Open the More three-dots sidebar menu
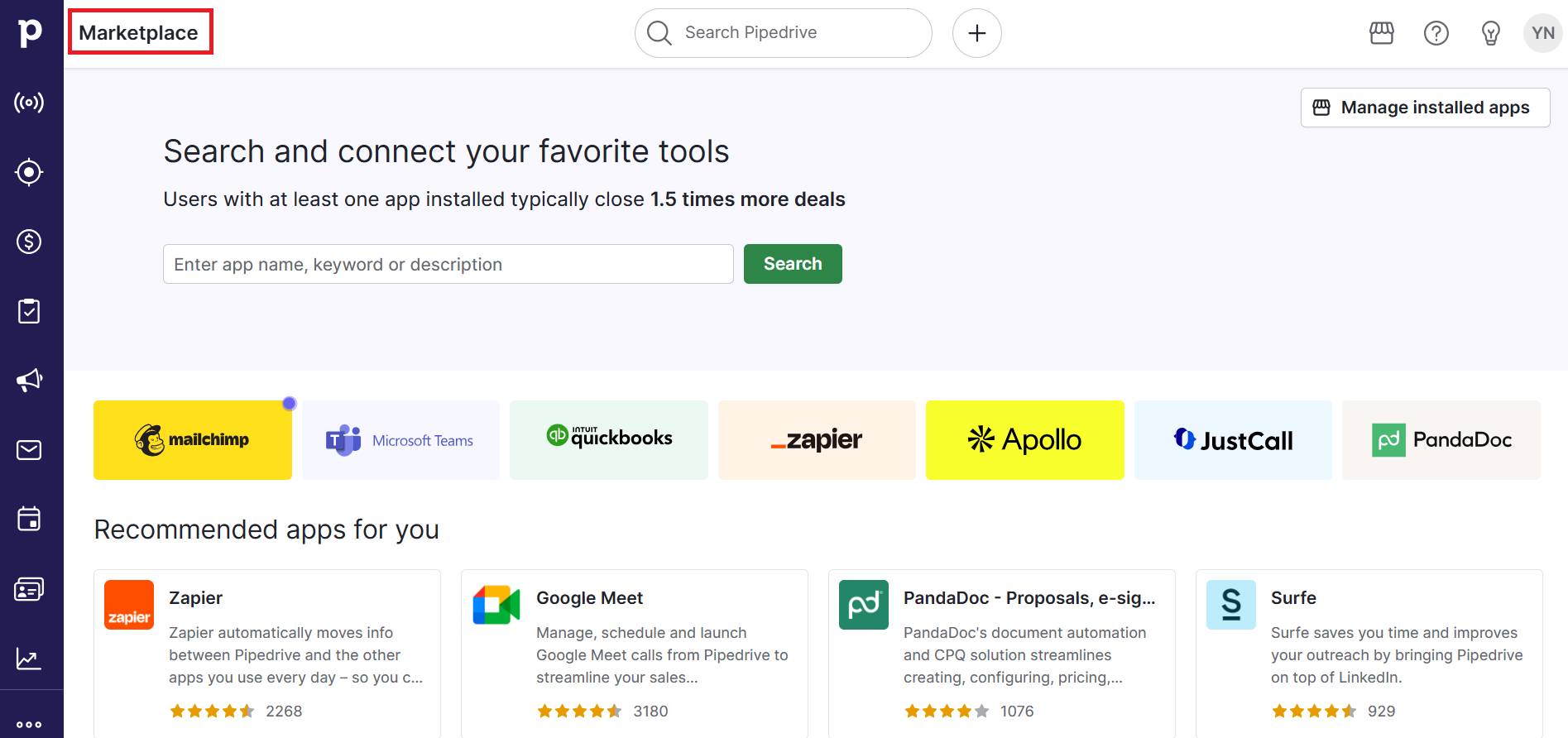The height and width of the screenshot is (738, 1568). click(29, 724)
